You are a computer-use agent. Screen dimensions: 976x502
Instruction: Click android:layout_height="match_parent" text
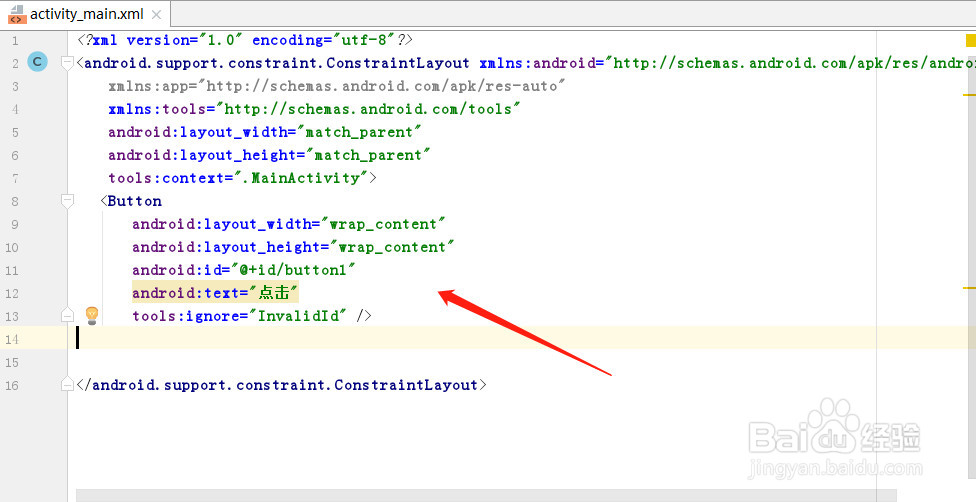(269, 155)
